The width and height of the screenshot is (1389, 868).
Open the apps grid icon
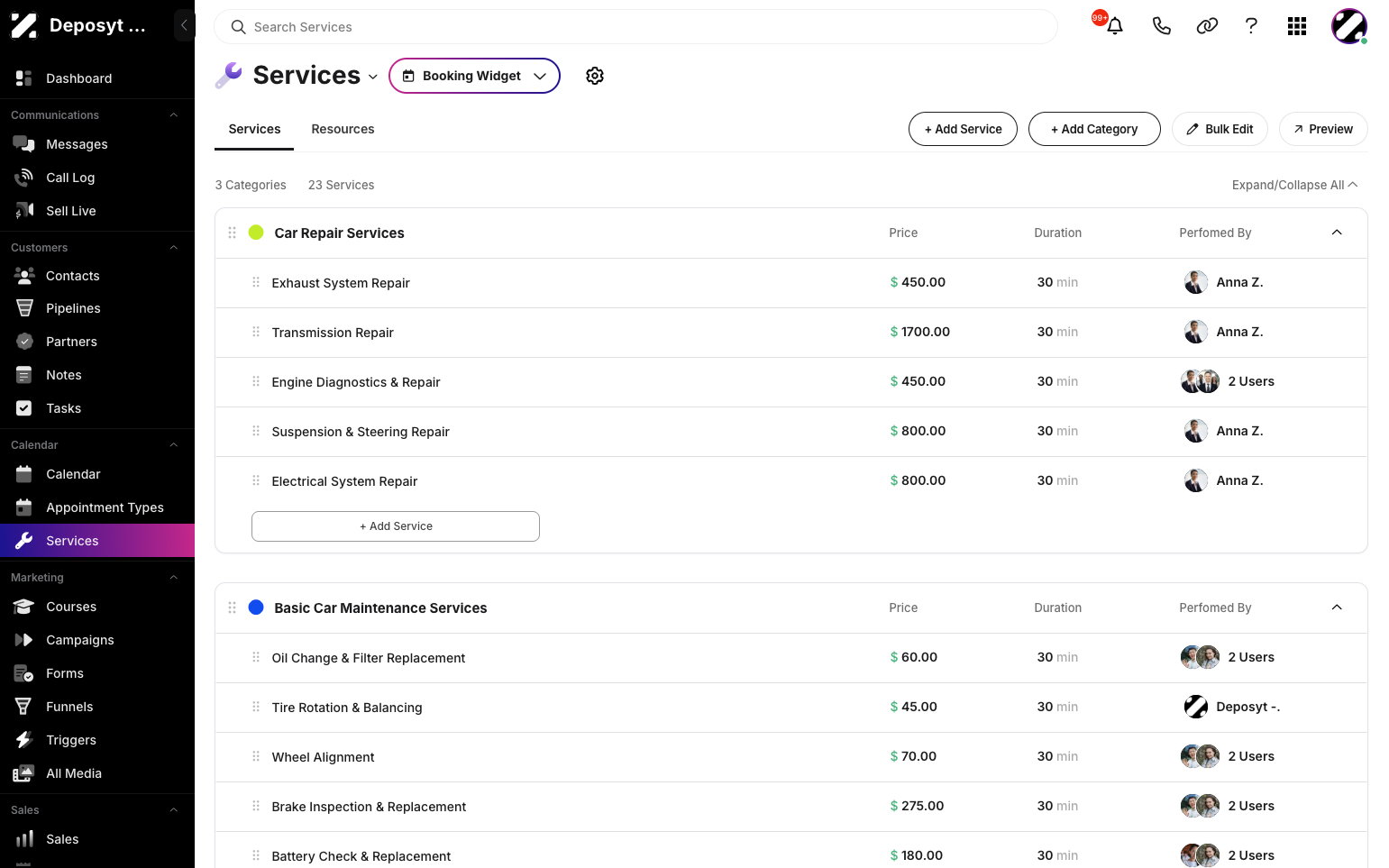1297,26
